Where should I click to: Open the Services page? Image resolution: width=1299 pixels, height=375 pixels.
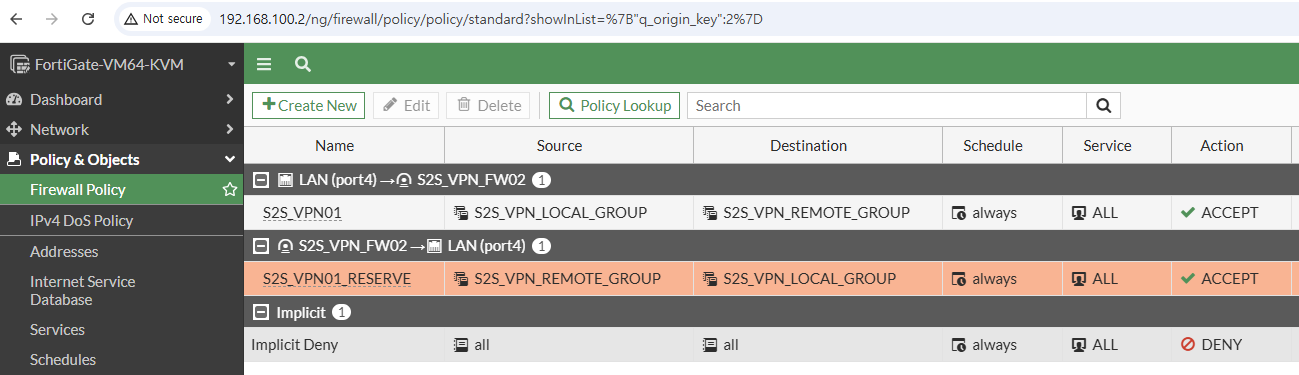[x=57, y=330]
